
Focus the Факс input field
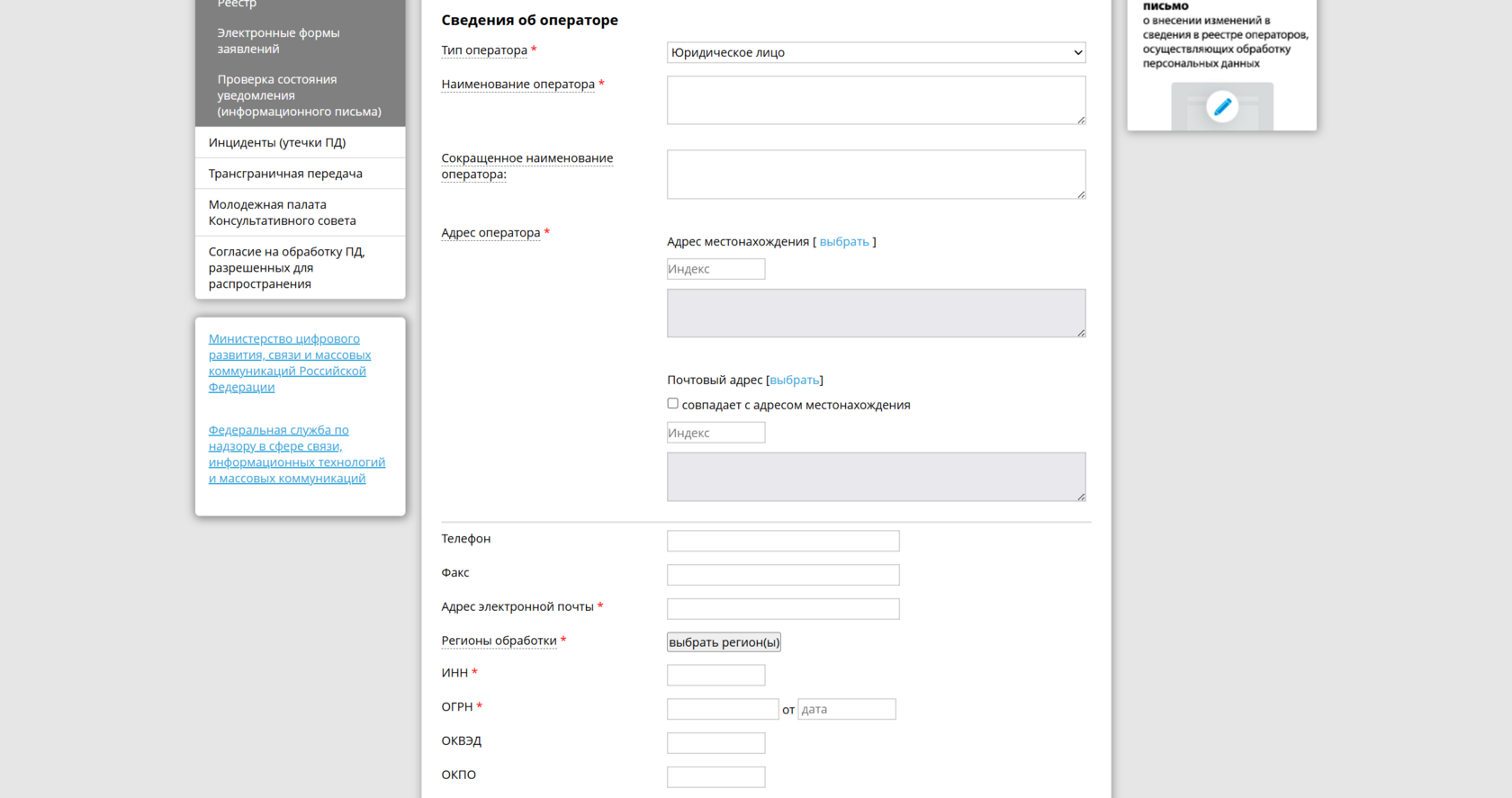point(783,575)
